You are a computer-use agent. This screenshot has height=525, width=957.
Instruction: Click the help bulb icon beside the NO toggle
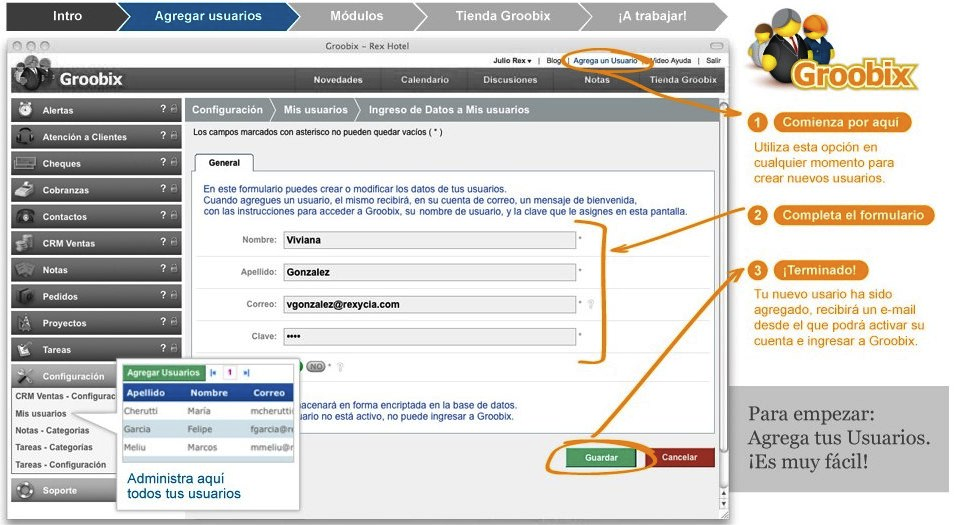(340, 367)
